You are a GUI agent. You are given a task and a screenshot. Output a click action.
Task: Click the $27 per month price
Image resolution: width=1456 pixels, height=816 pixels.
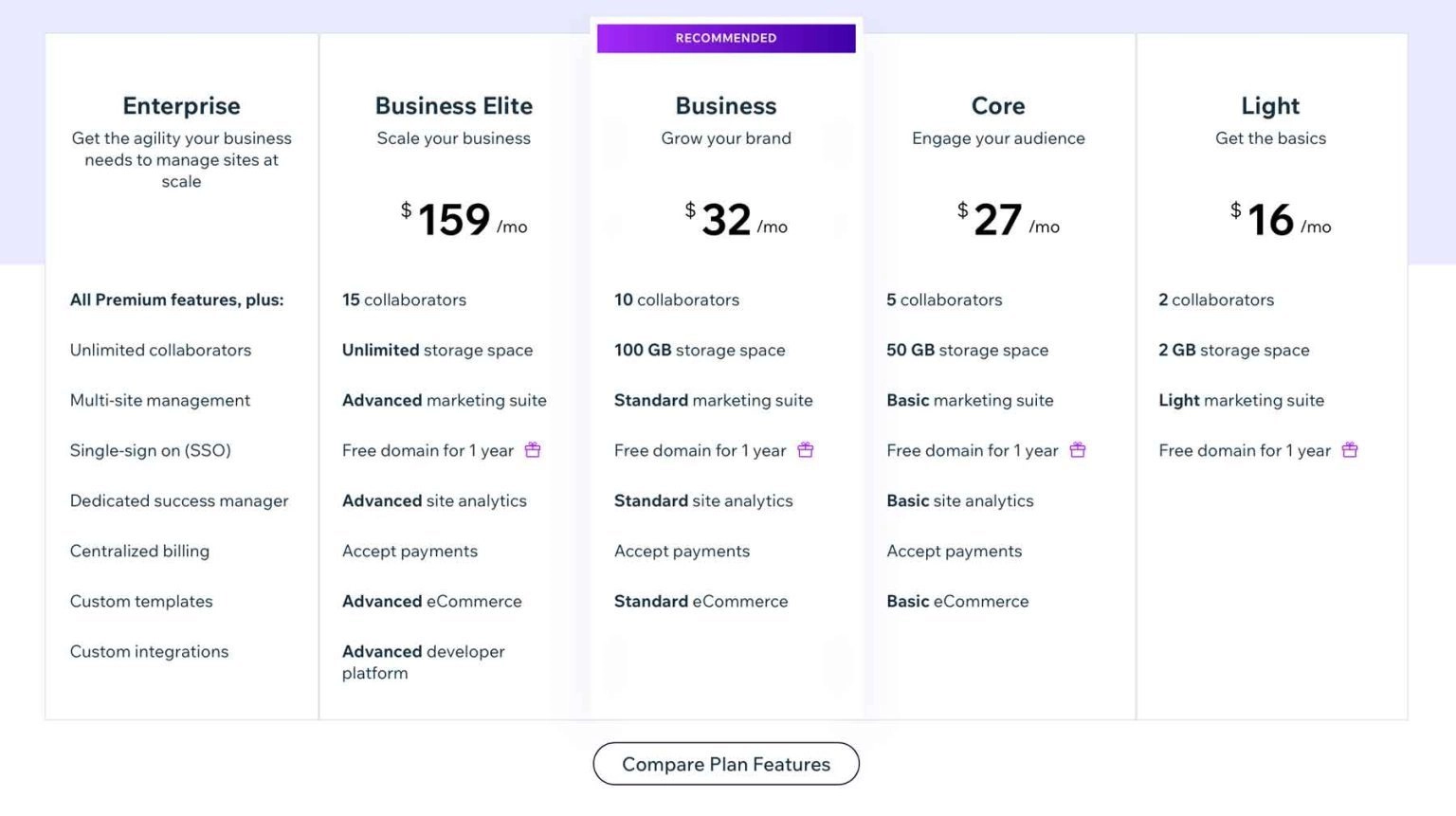[x=1008, y=220]
